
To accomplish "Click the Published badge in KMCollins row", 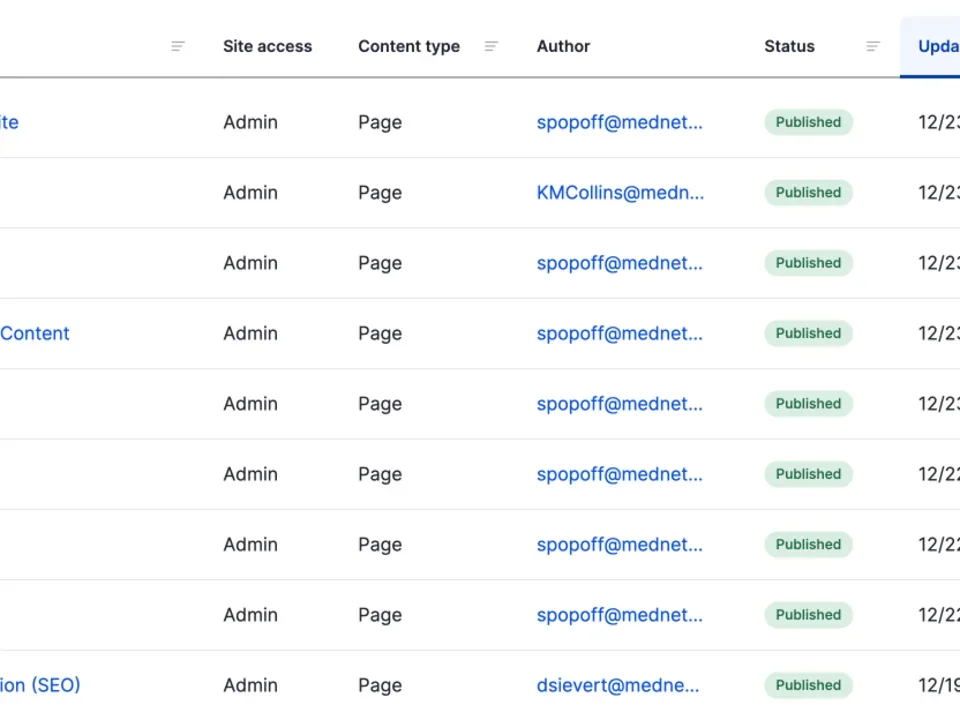I will (808, 193).
